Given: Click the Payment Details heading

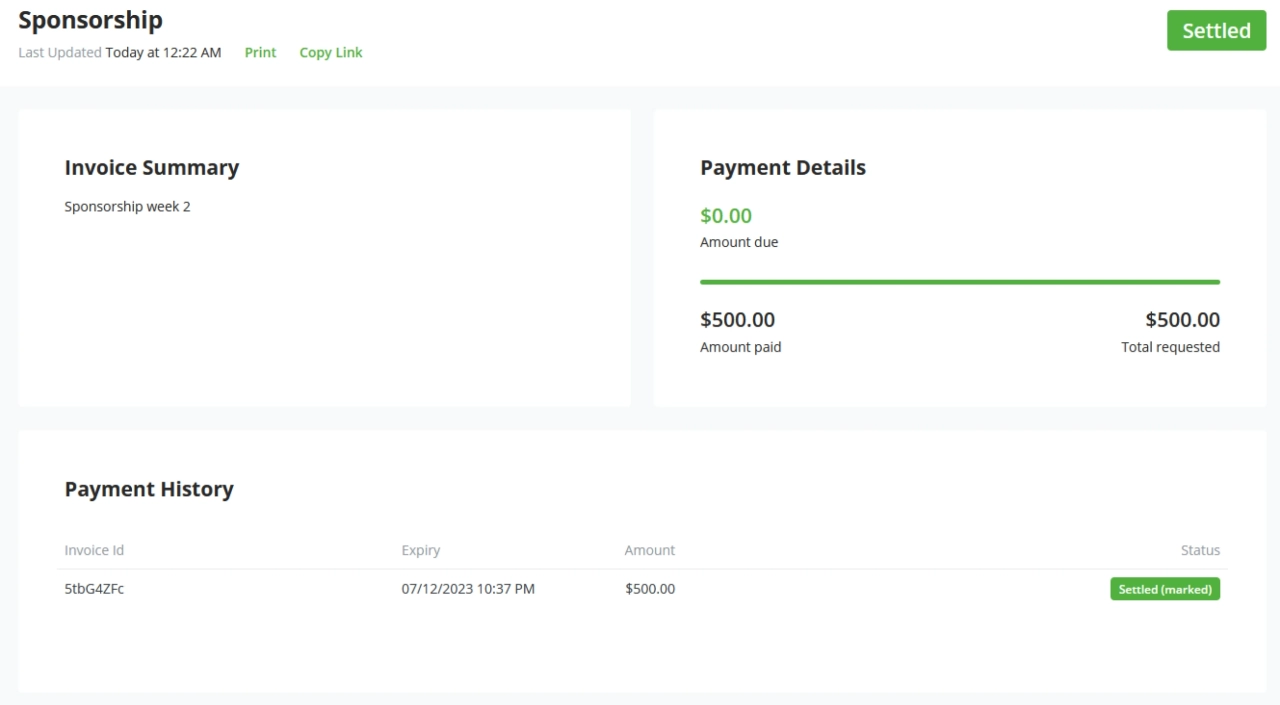Looking at the screenshot, I should pos(783,168).
